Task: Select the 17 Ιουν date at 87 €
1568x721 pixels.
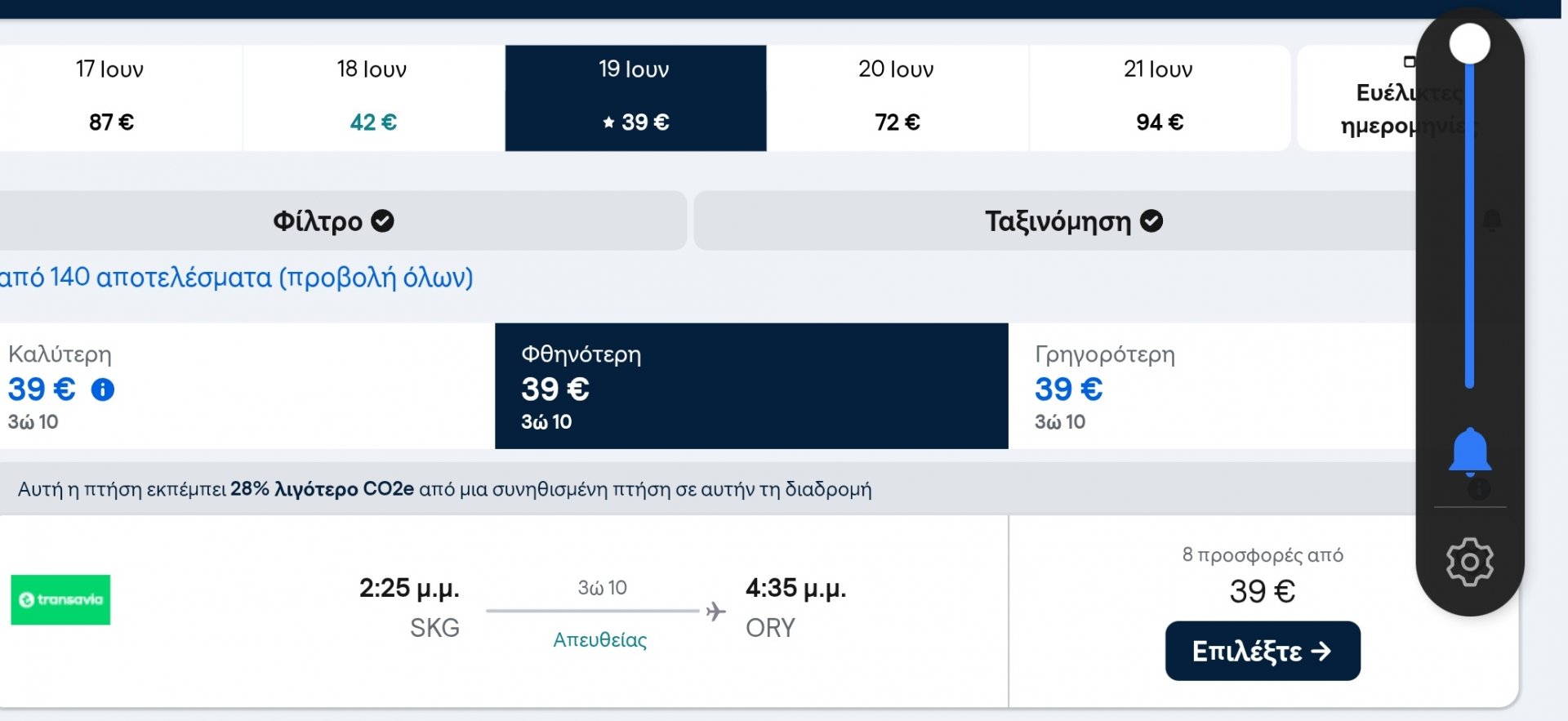Action: click(111, 98)
